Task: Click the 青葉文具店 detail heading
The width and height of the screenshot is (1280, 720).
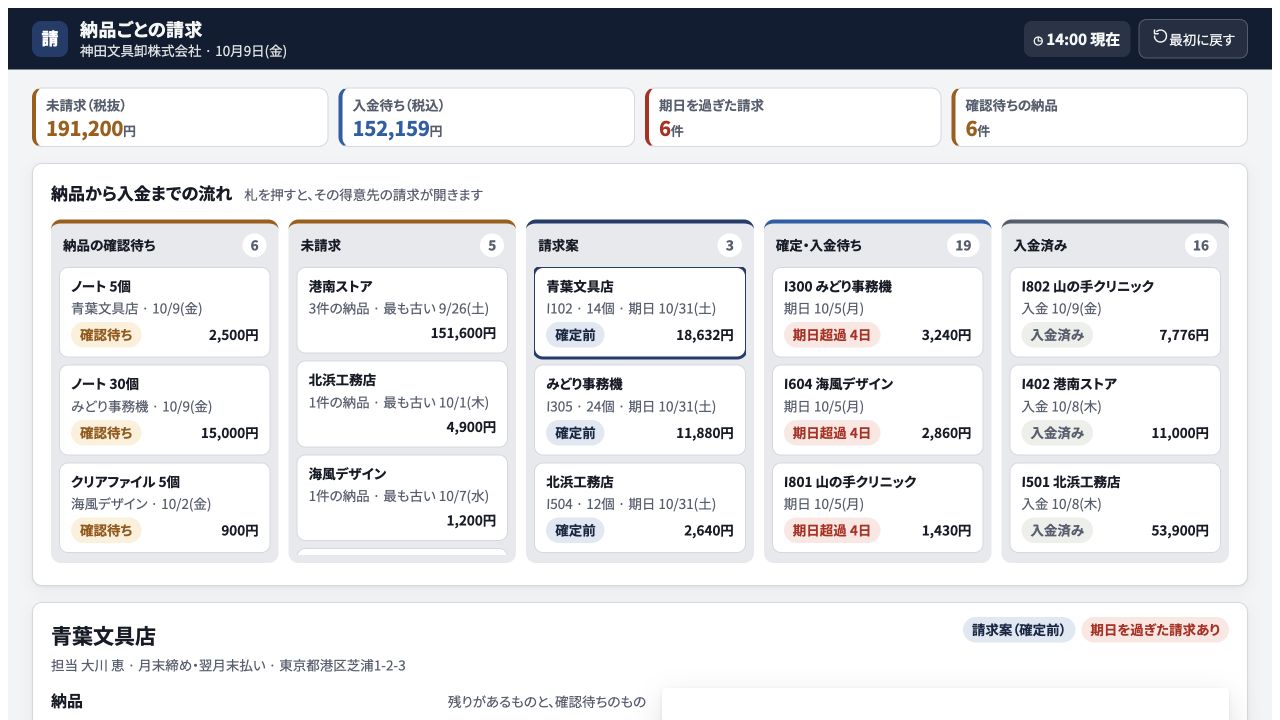Action: pyautogui.click(x=104, y=636)
